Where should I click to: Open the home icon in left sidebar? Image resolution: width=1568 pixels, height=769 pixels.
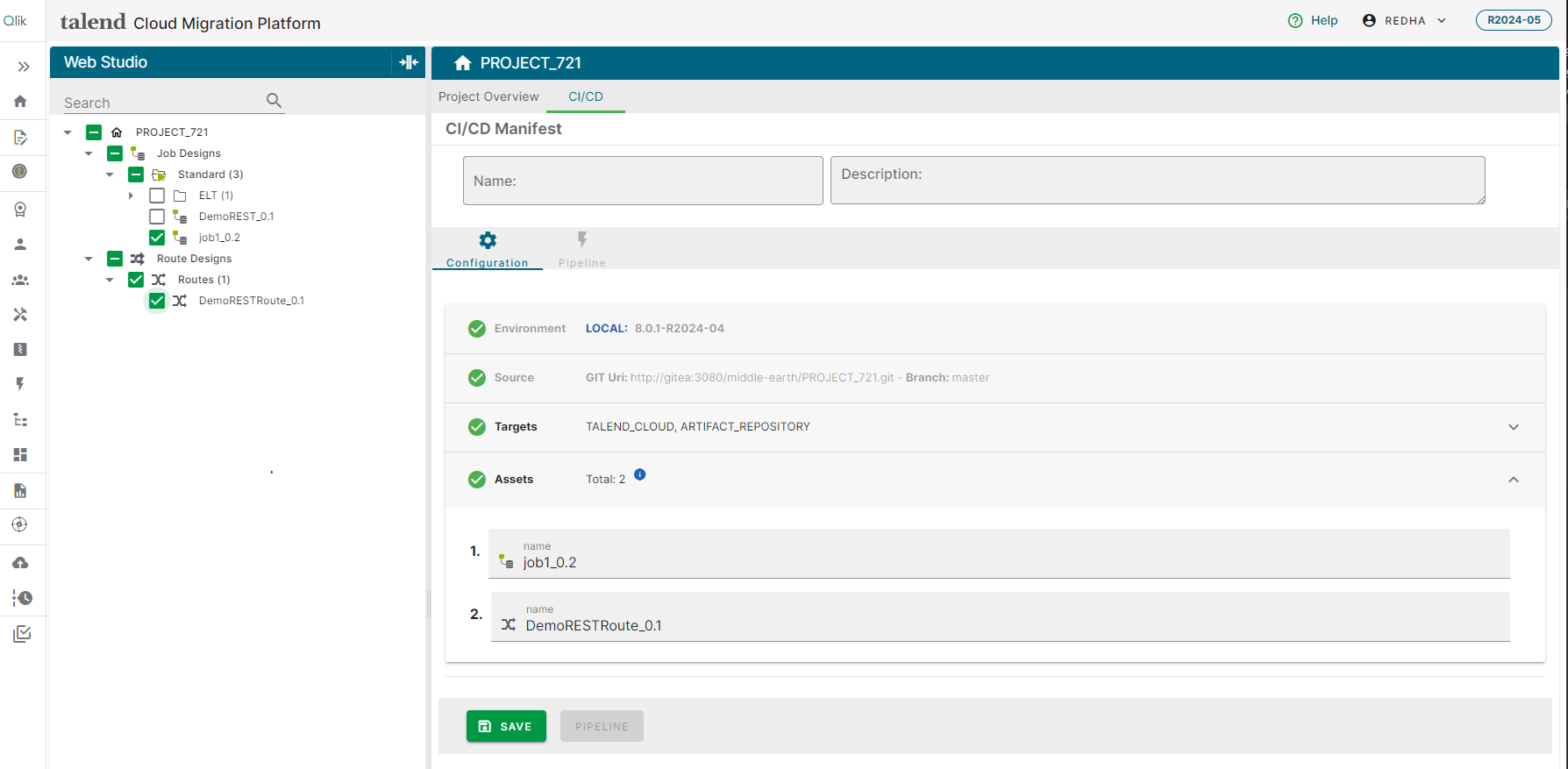point(20,101)
